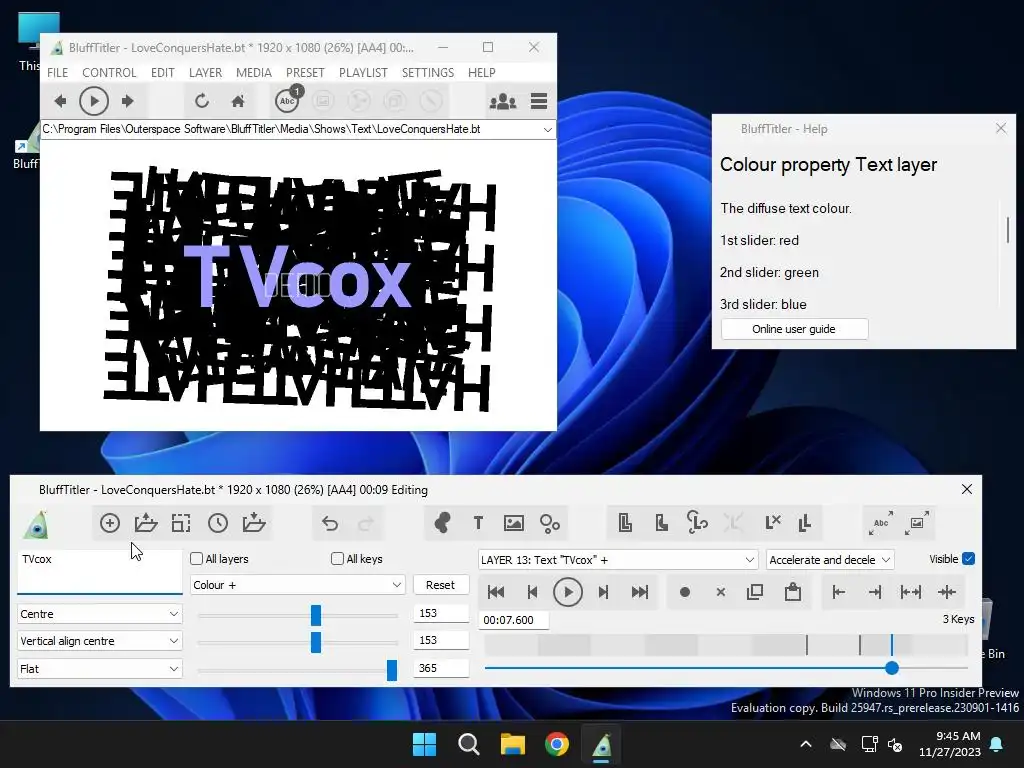The height and width of the screenshot is (768, 1024).
Task: Open the CONTROL menu
Action: [x=109, y=72]
